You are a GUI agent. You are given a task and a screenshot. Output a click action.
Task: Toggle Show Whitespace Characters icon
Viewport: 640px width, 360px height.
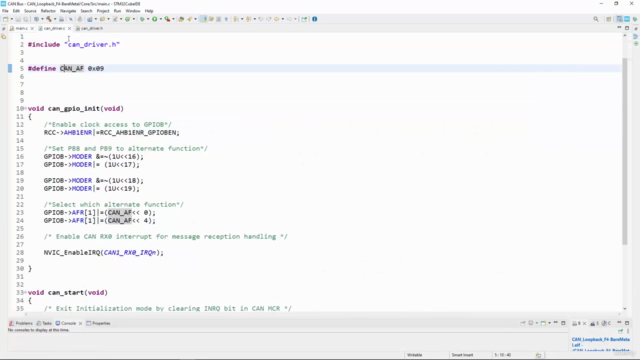click(x=226, y=19)
